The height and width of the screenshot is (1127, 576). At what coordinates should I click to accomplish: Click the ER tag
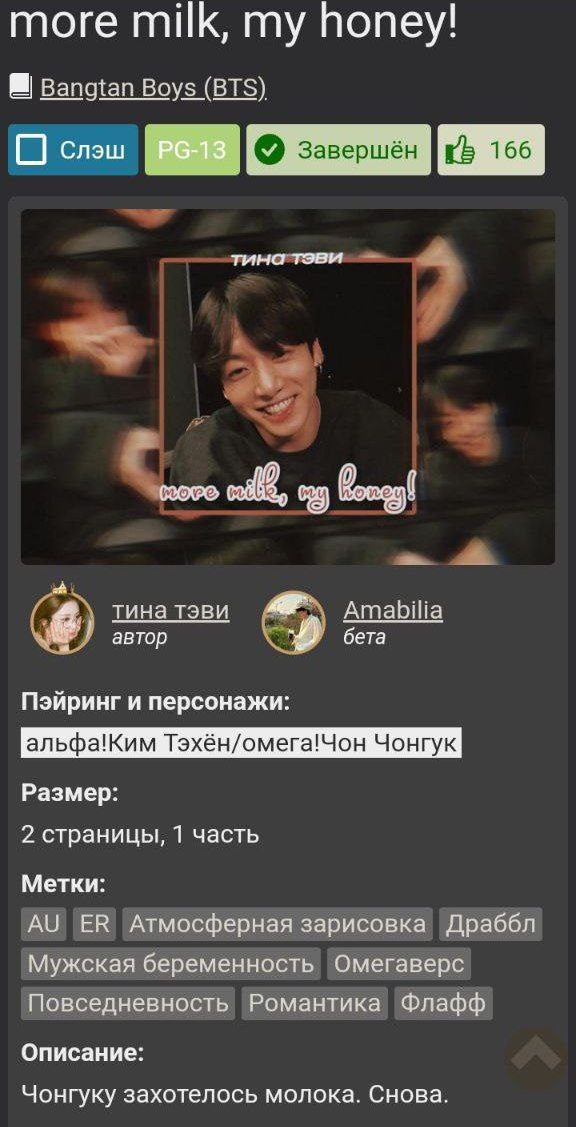point(94,924)
